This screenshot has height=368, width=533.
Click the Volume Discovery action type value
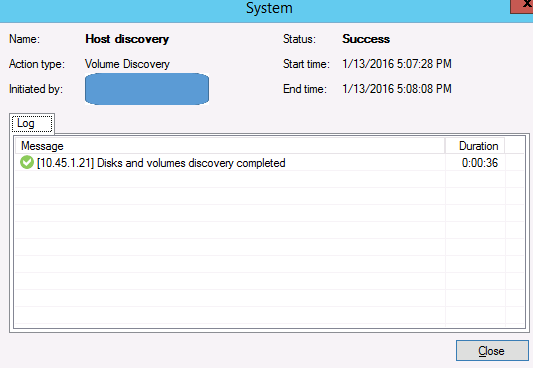(x=127, y=64)
